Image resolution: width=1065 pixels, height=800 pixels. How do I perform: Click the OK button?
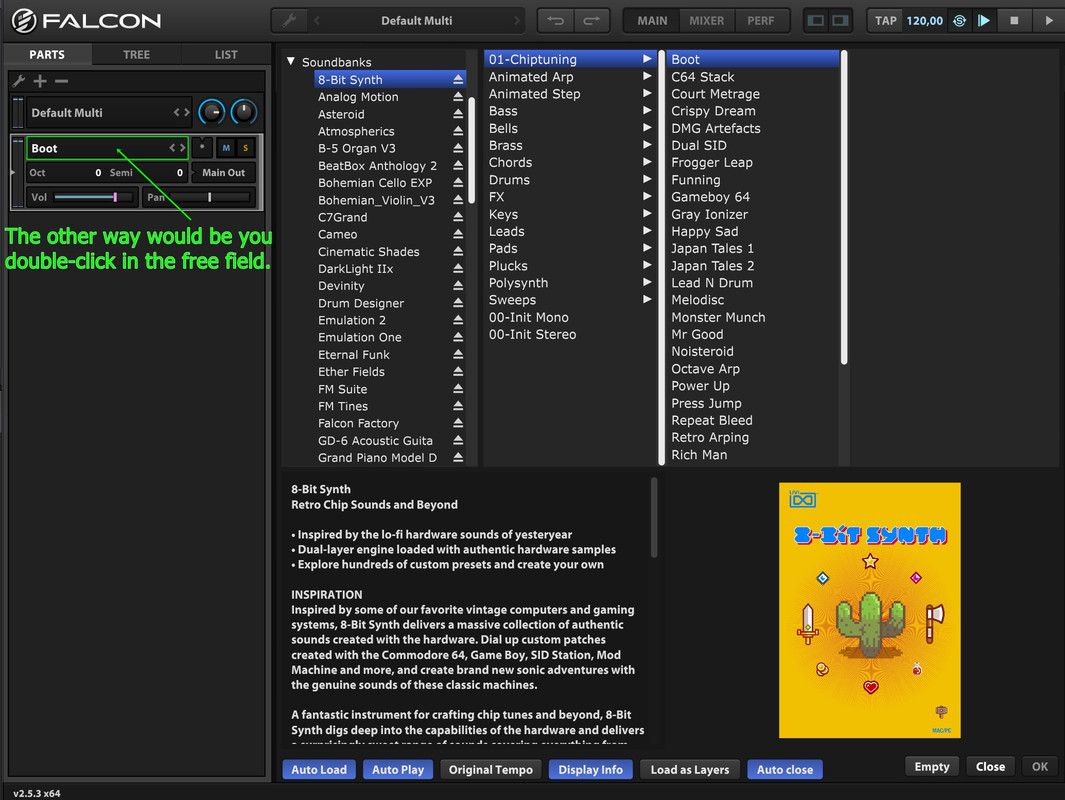click(1040, 767)
